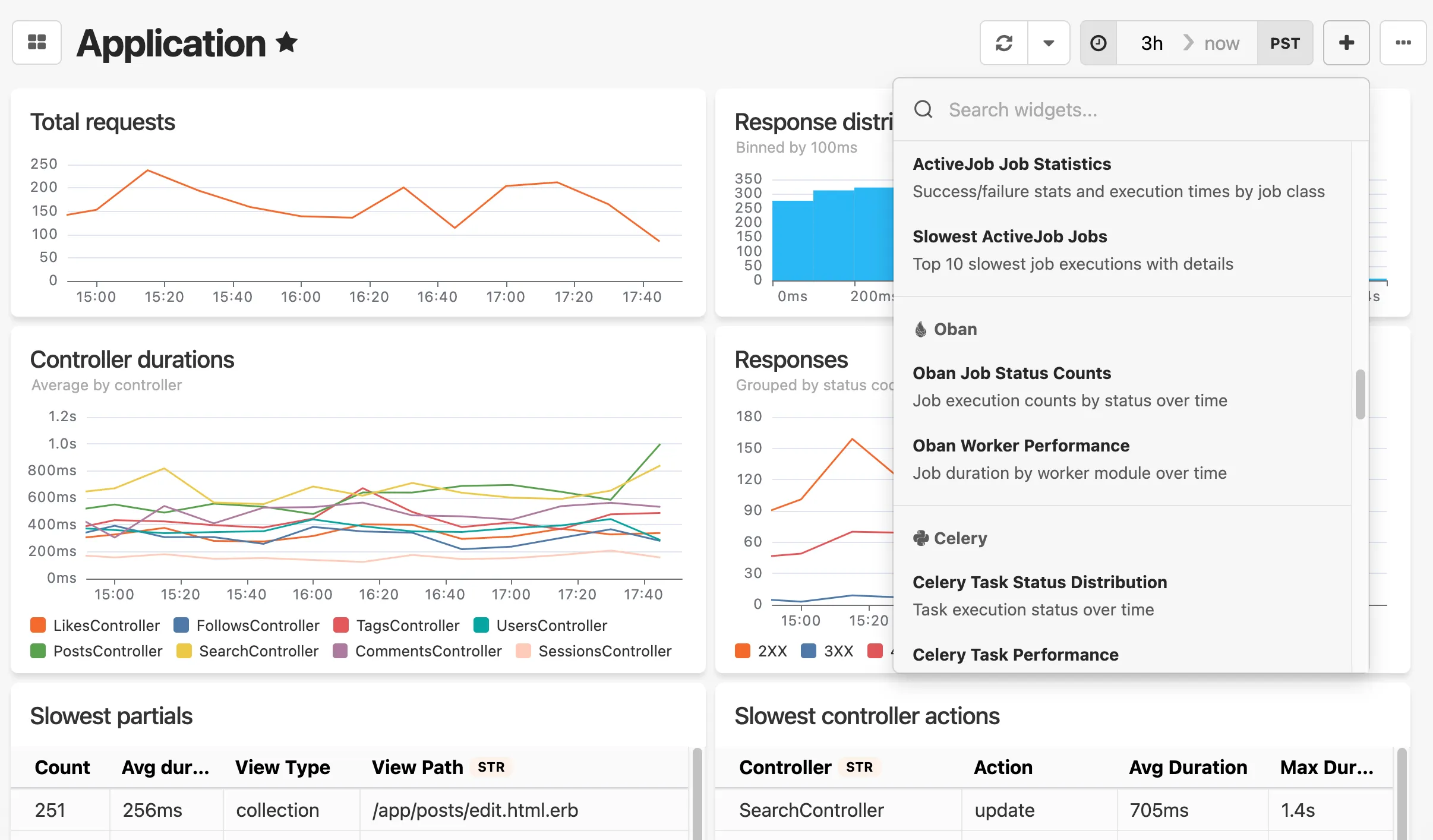Add a widget using the plus icon
Viewport: 1433px width, 840px height.
pyautogui.click(x=1346, y=42)
